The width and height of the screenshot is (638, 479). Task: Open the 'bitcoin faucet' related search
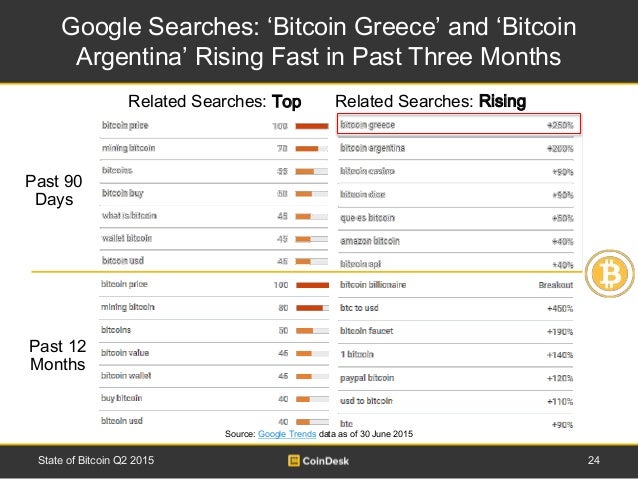pyautogui.click(x=367, y=330)
